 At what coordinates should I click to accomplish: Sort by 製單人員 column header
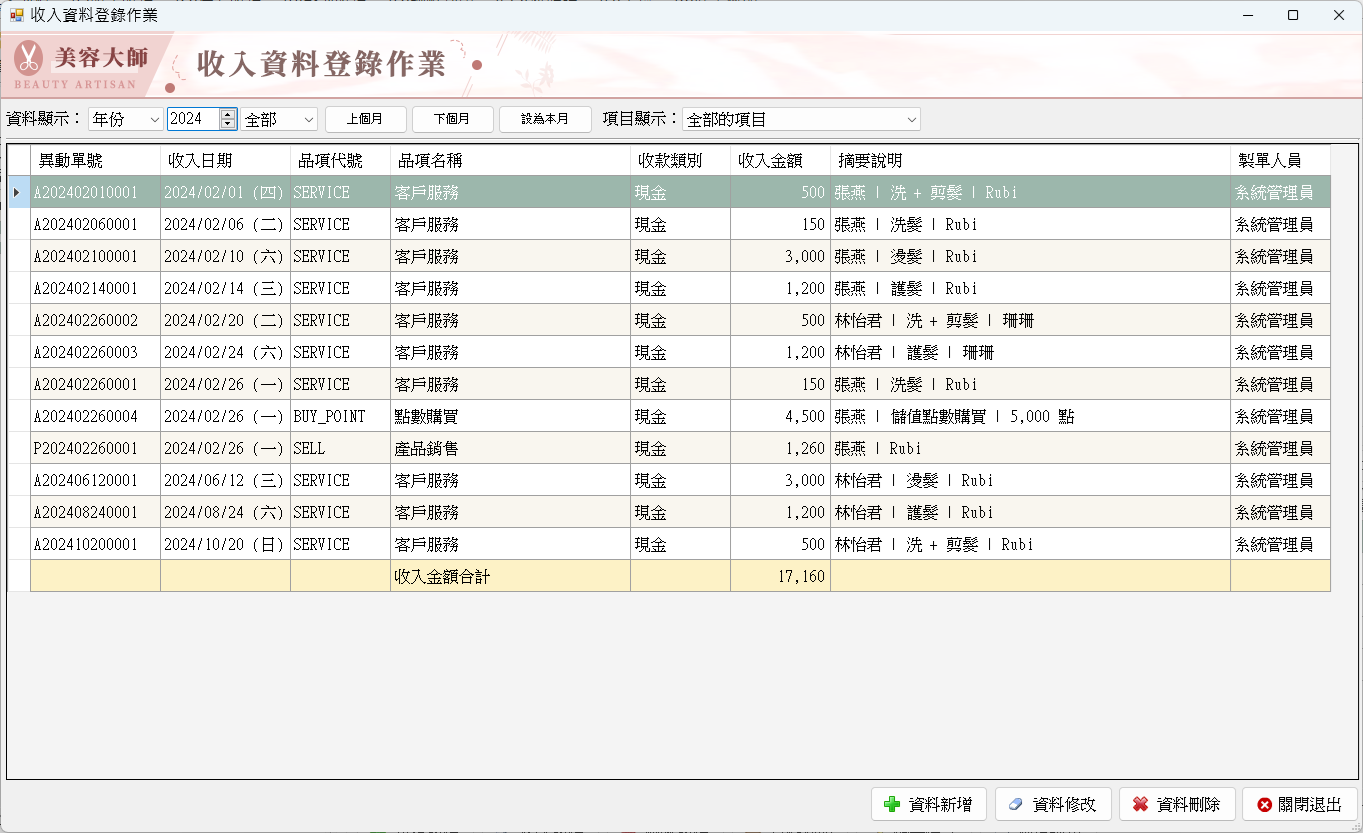[x=1280, y=160]
